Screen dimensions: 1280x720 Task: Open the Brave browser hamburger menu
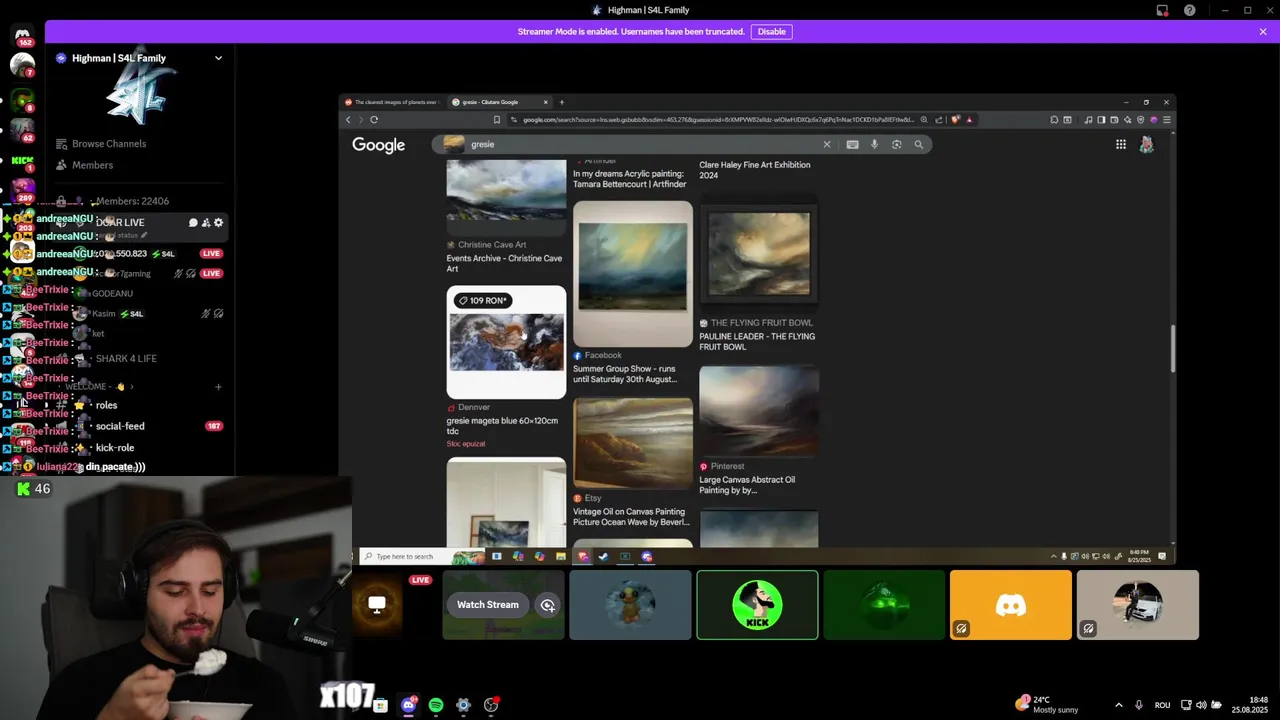point(1166,119)
